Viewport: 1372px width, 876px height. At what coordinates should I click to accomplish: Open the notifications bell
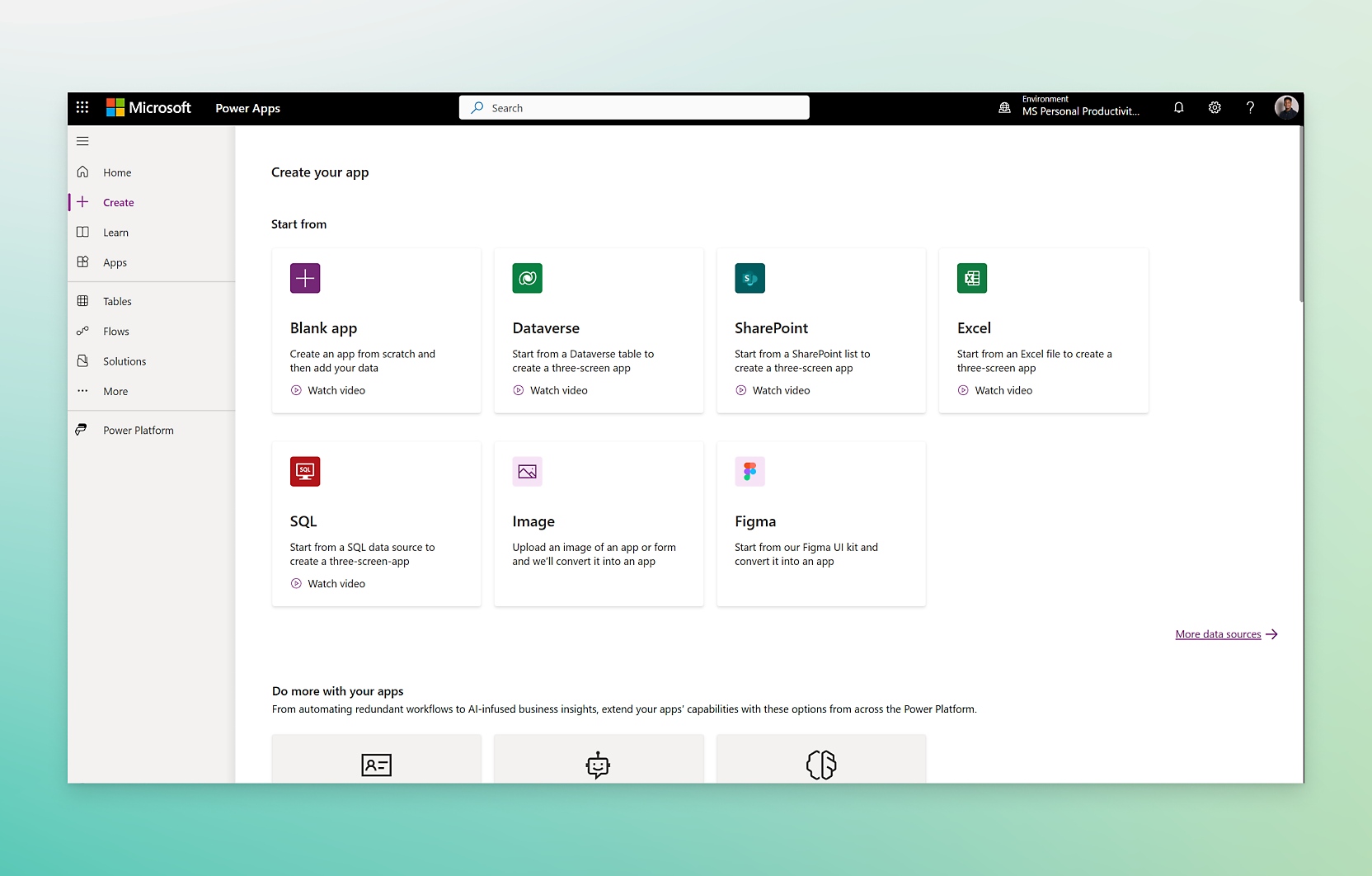point(1178,107)
